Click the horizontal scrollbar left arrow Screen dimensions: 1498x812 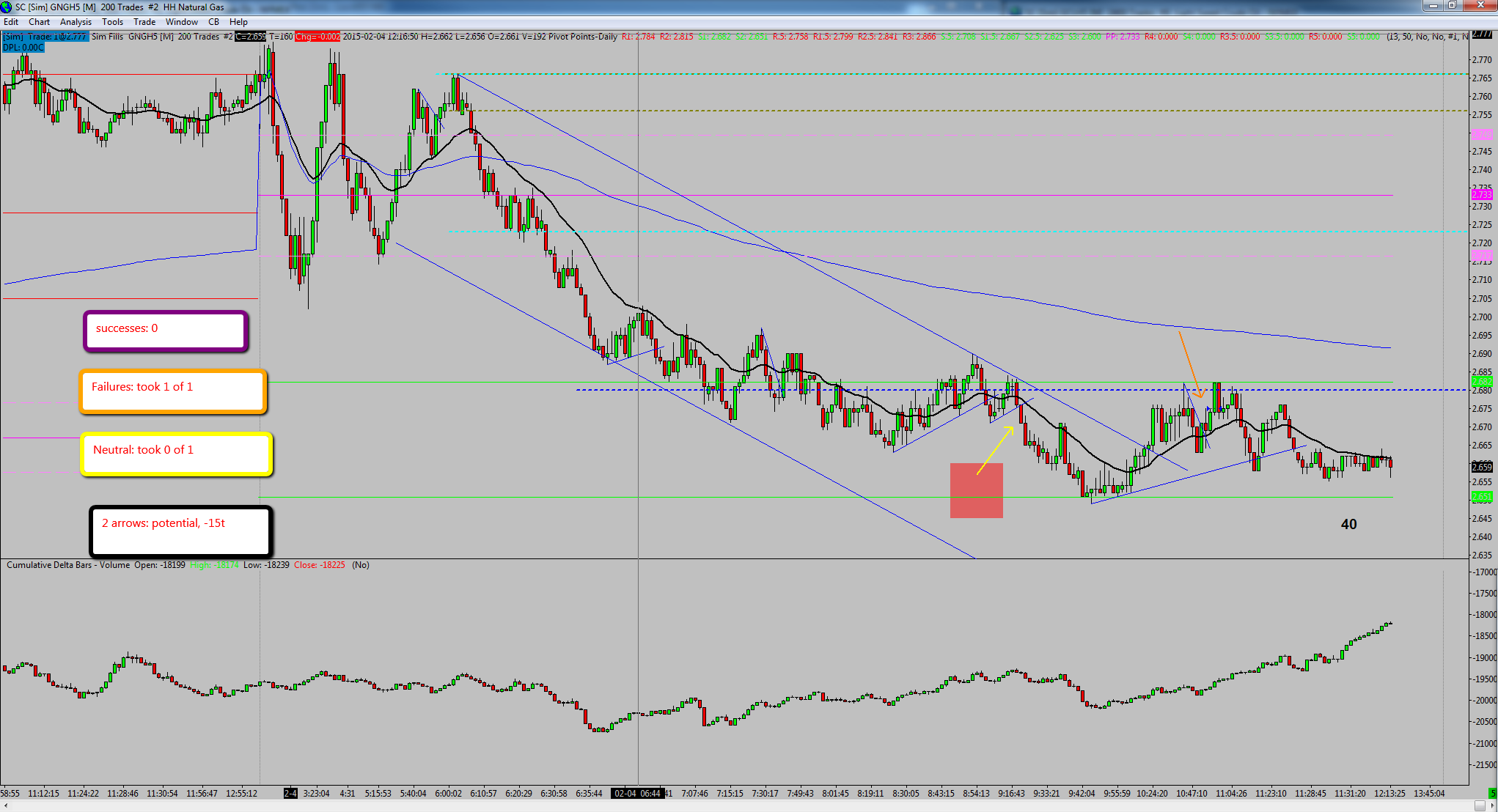[6, 806]
